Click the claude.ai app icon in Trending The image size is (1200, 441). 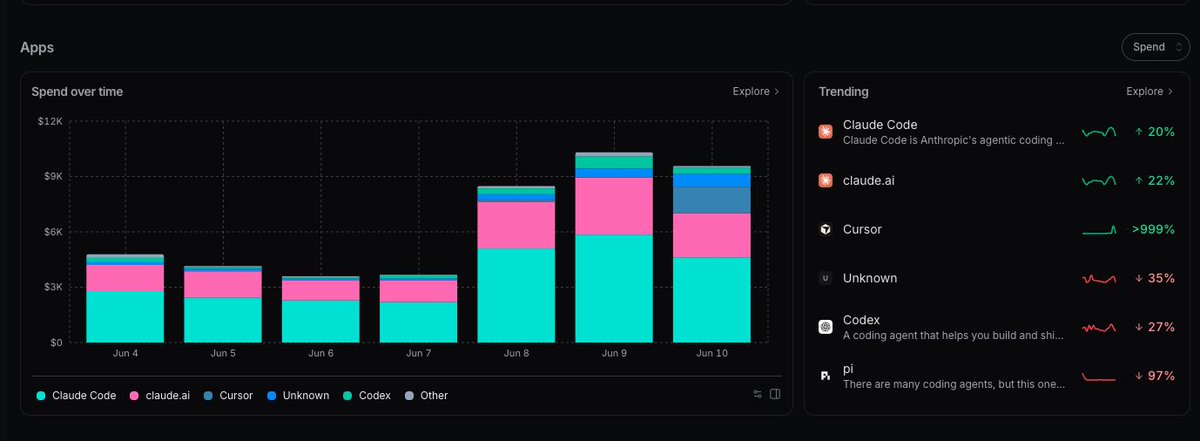825,180
